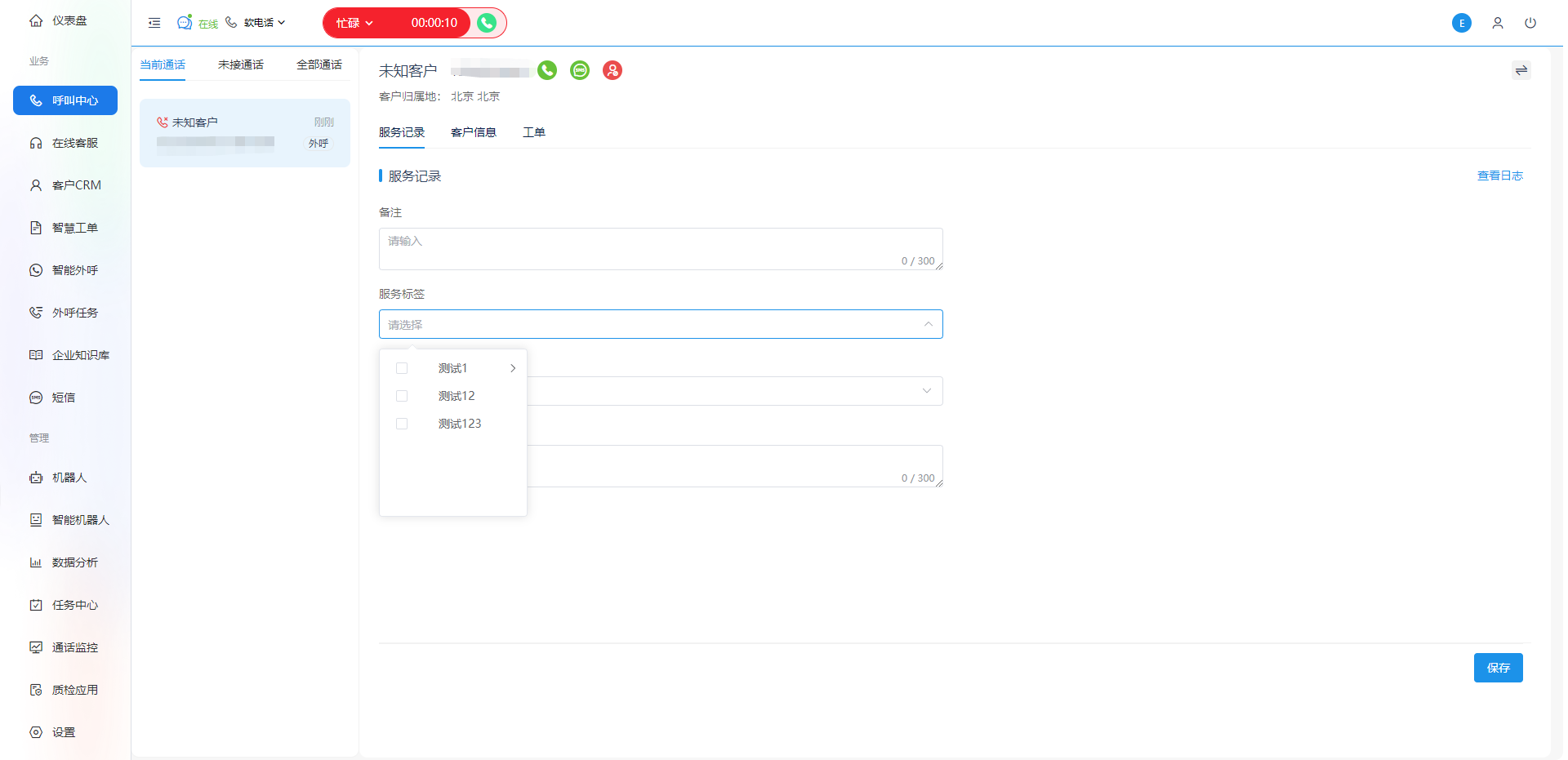Click the 00:00:10 call timer

tap(434, 23)
